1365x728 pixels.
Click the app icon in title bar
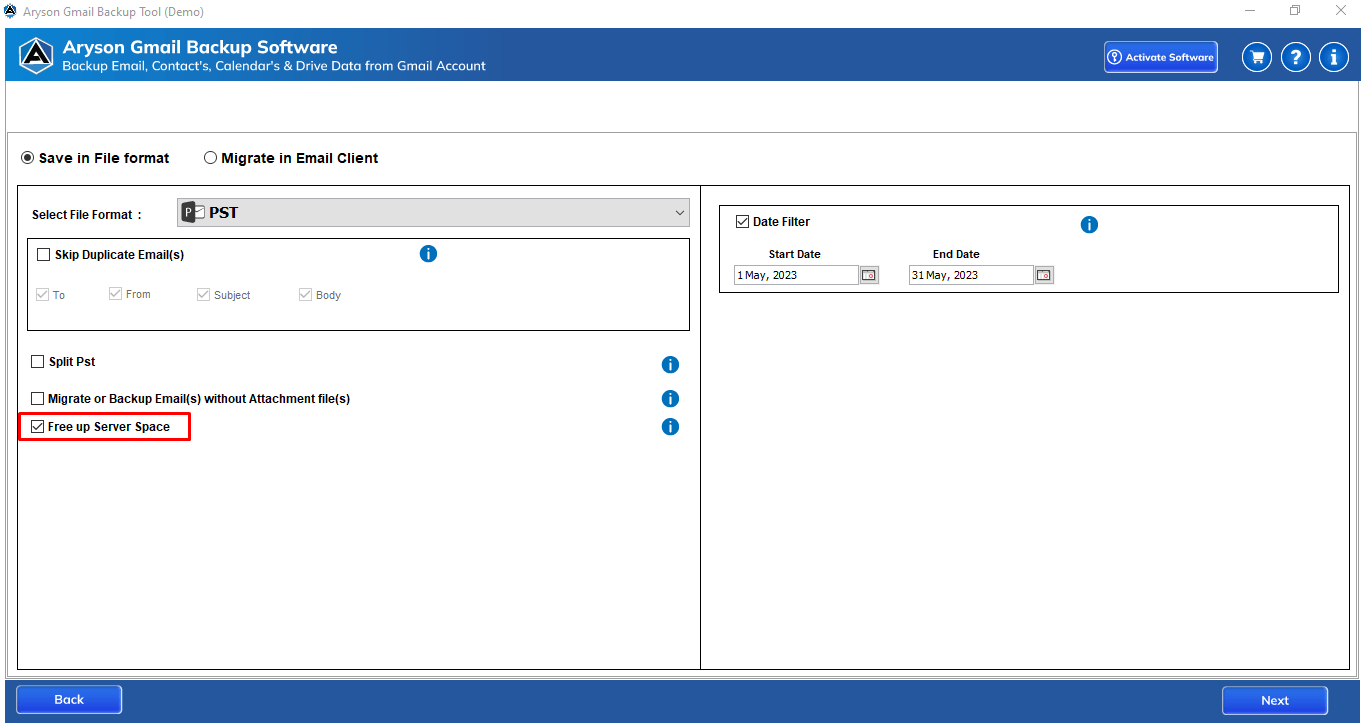coord(11,11)
